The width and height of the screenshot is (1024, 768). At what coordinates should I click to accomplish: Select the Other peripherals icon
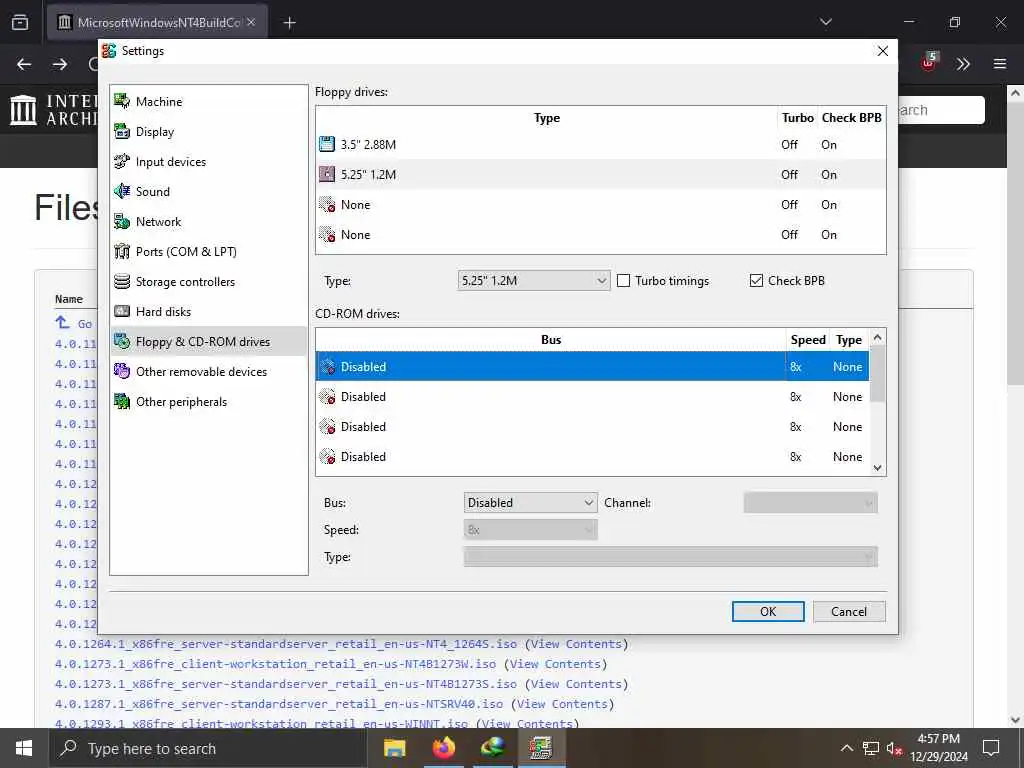tap(122, 402)
